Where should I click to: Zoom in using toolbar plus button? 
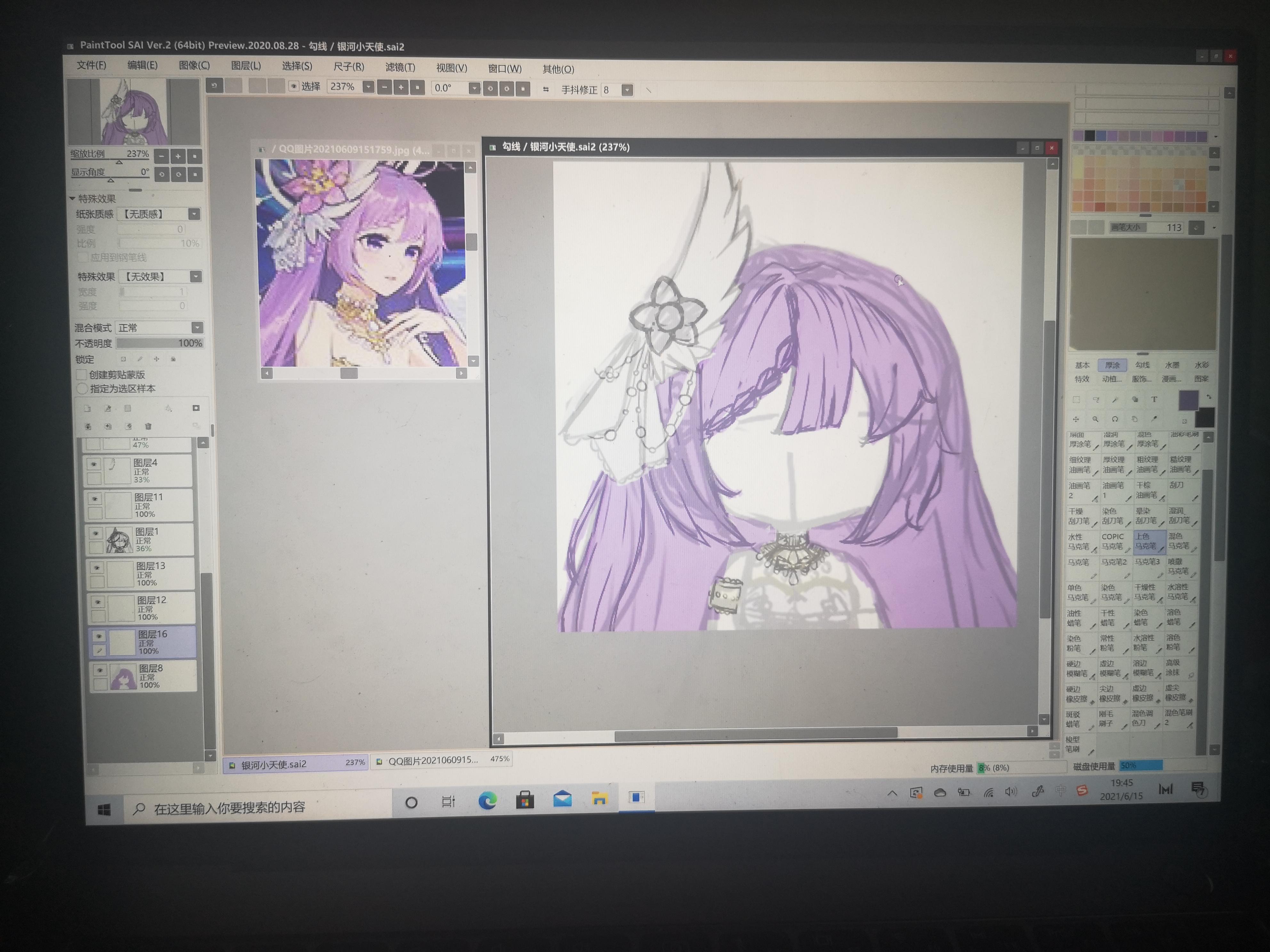(x=401, y=88)
